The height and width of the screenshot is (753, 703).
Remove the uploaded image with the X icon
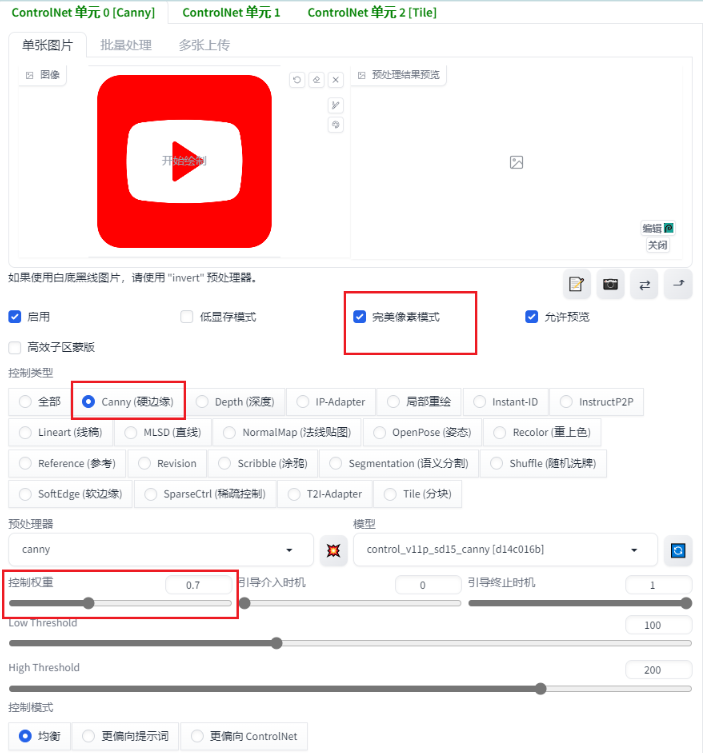pos(336,80)
